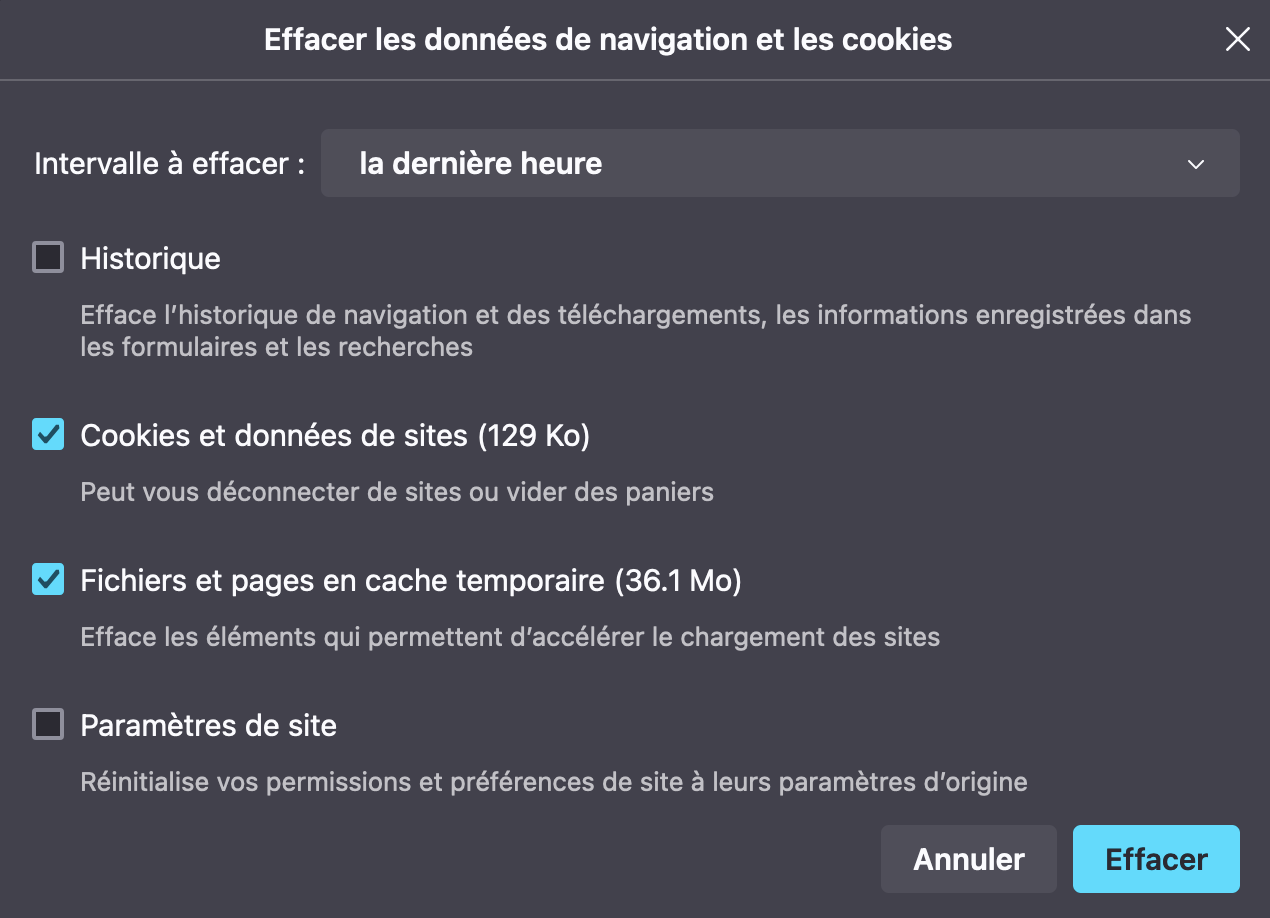
Task: Click the 'Efface les éléments' cache description
Action: pos(509,637)
